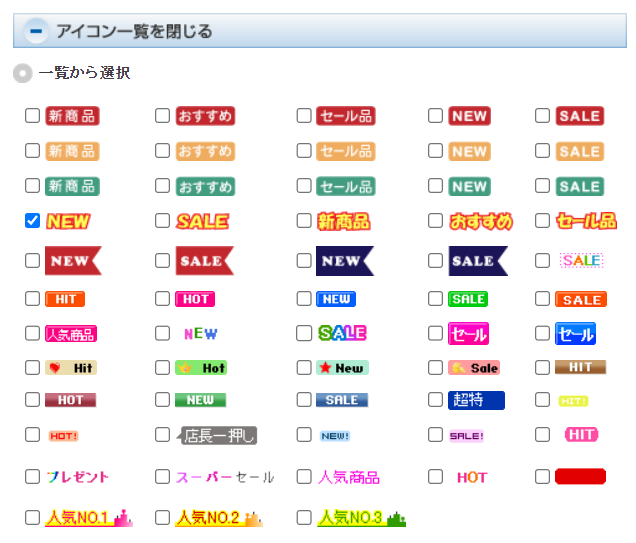
Task: Click the pink 人気商品 badge icon
Action: point(71,334)
